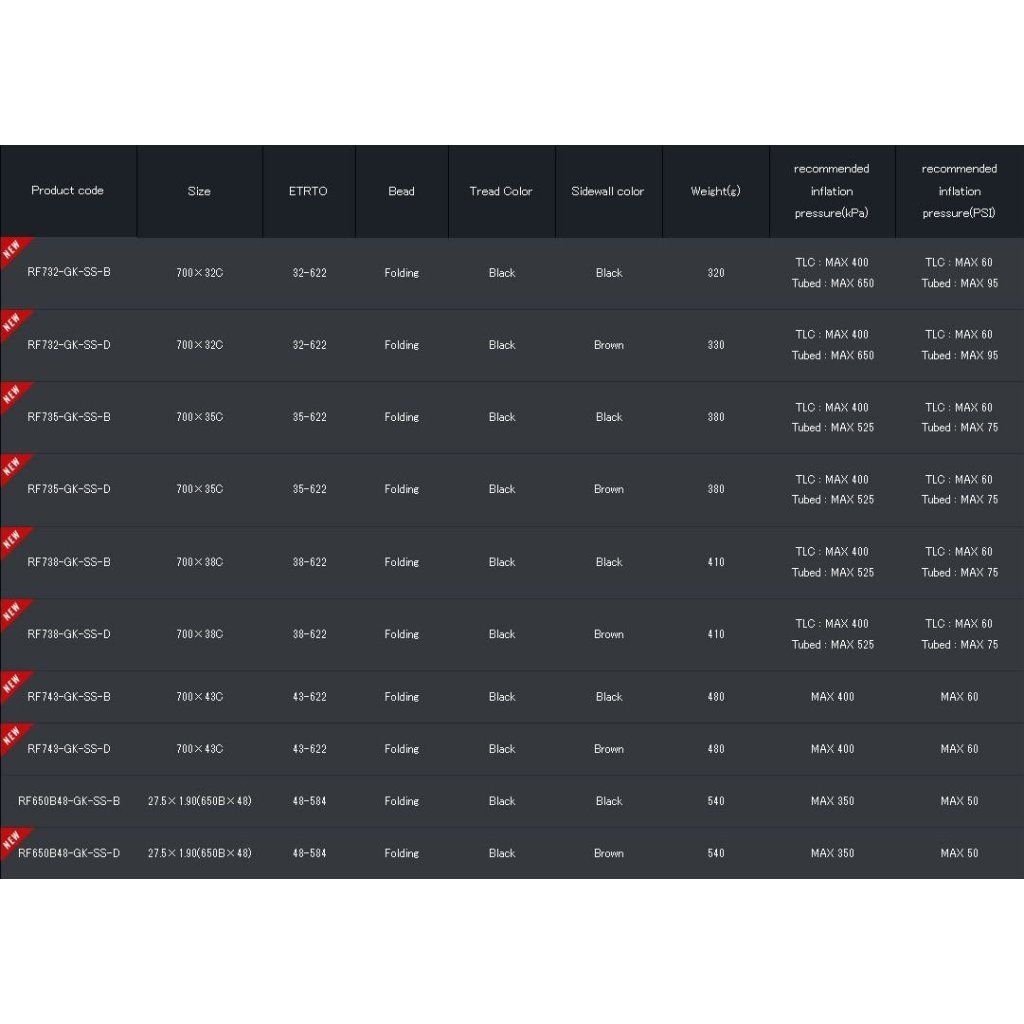Click the ETRTO column header
The image size is (1024, 1024).
(308, 191)
